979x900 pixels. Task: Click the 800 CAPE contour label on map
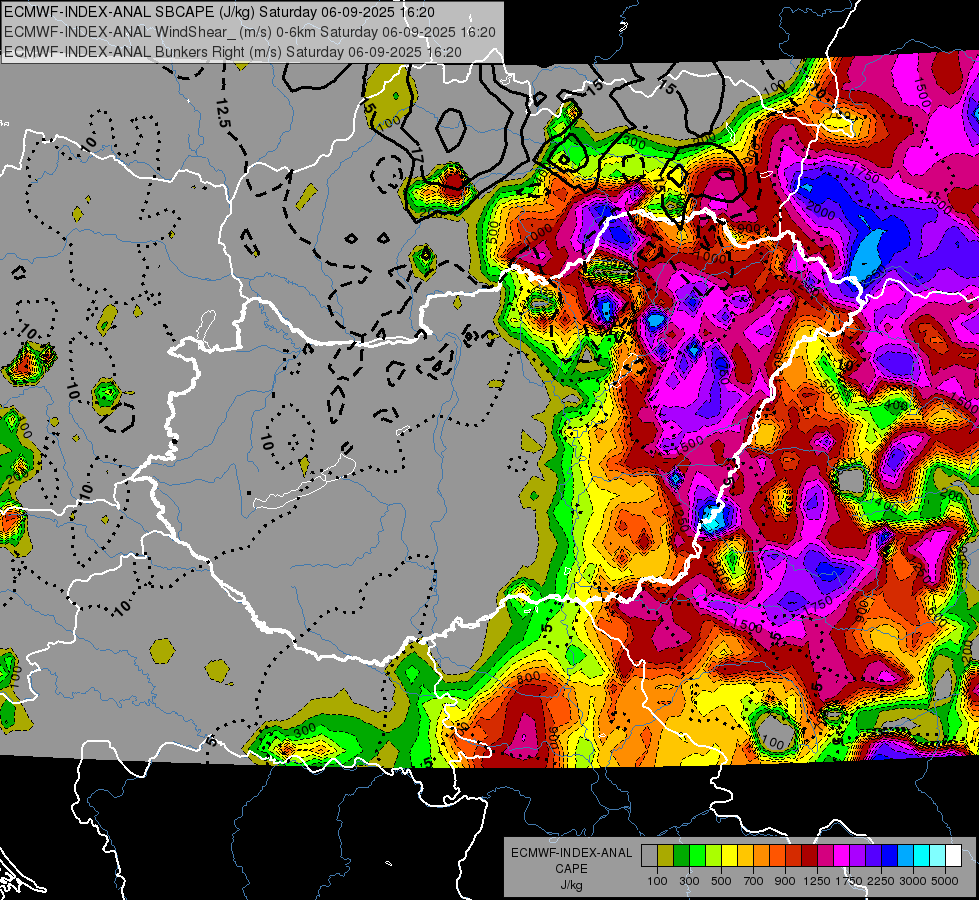click(x=528, y=677)
